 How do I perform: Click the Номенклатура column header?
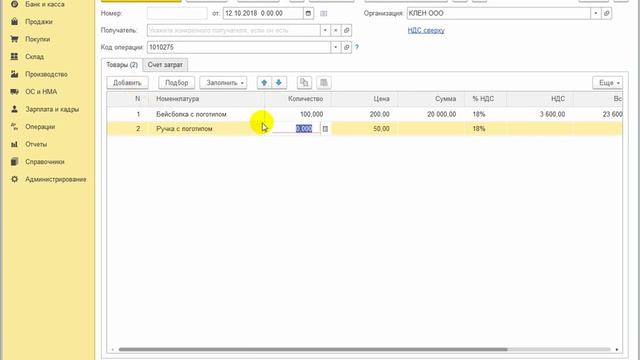pyautogui.click(x=207, y=99)
